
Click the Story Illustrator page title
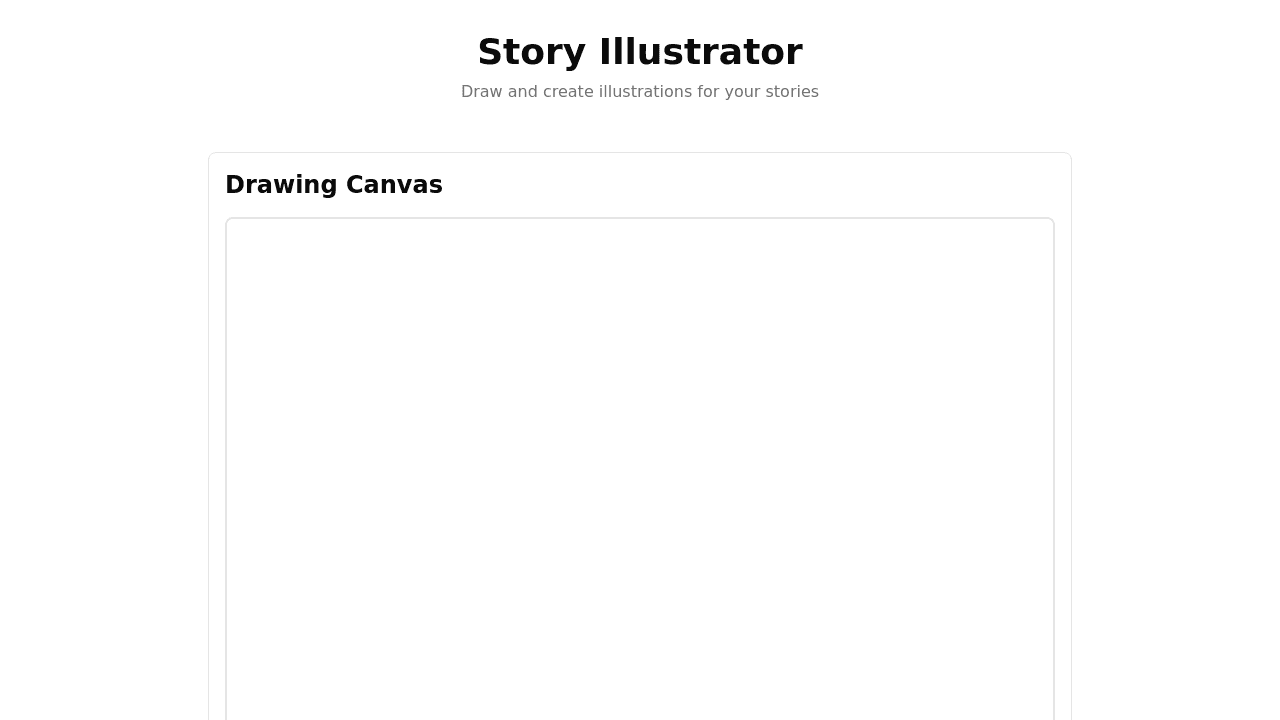tap(640, 52)
